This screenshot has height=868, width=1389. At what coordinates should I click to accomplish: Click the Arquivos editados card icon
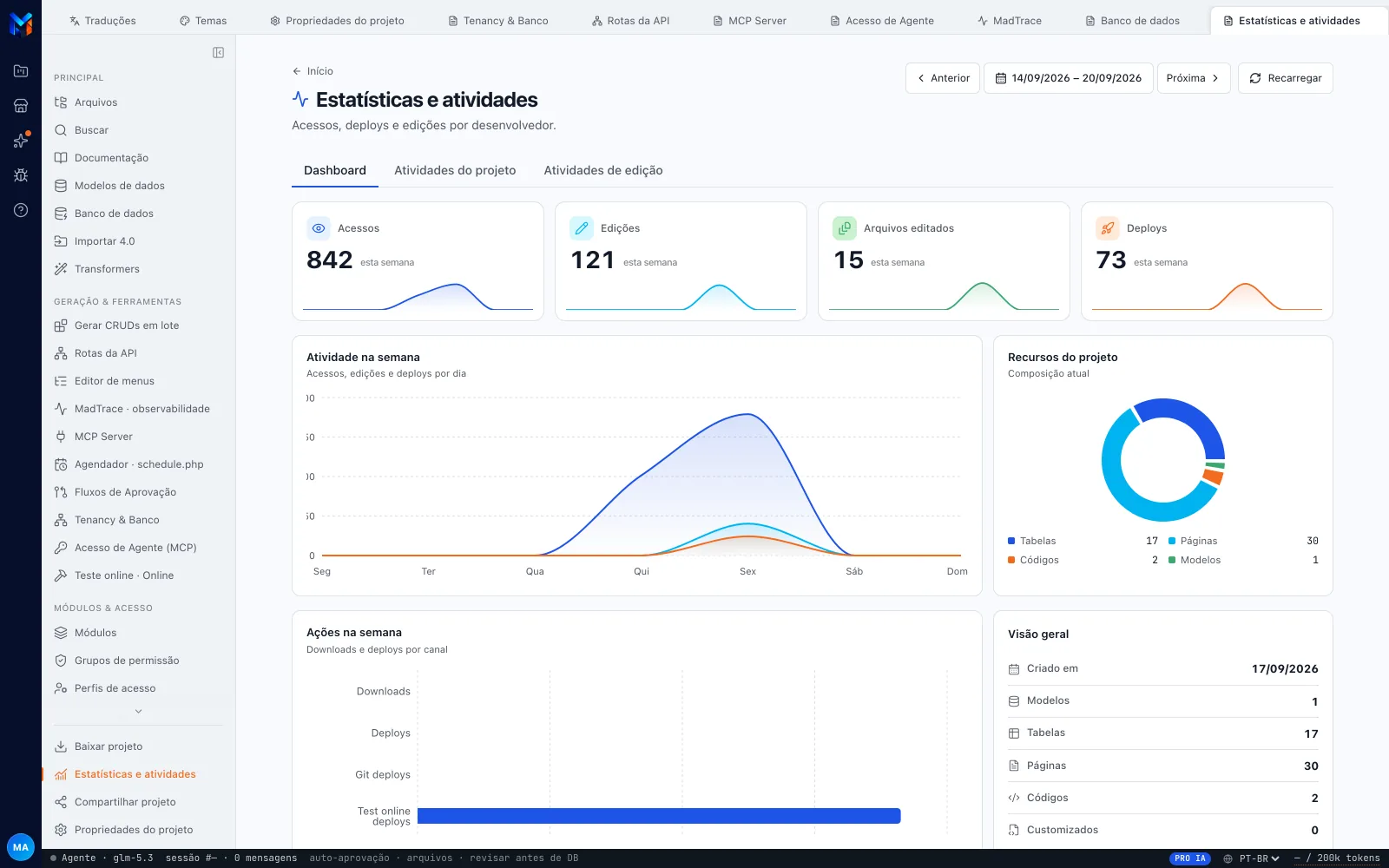pos(845,228)
